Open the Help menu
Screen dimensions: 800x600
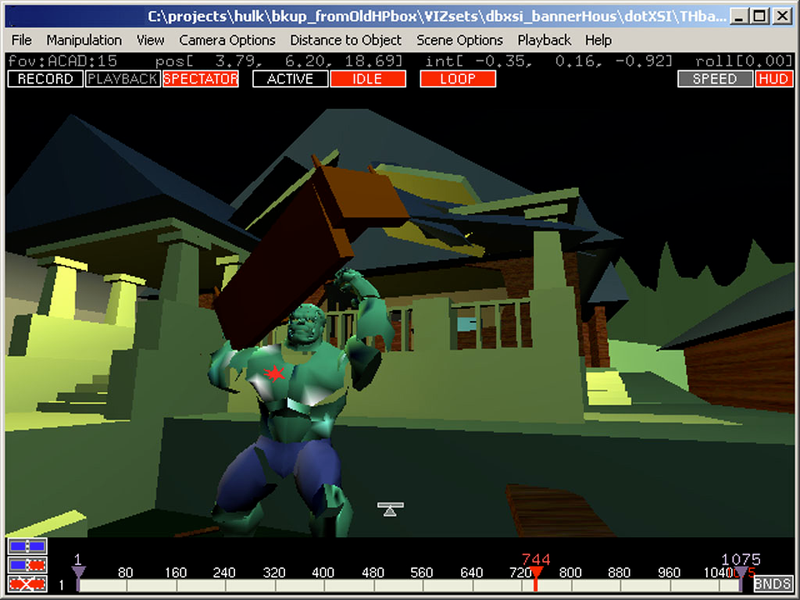(x=598, y=40)
